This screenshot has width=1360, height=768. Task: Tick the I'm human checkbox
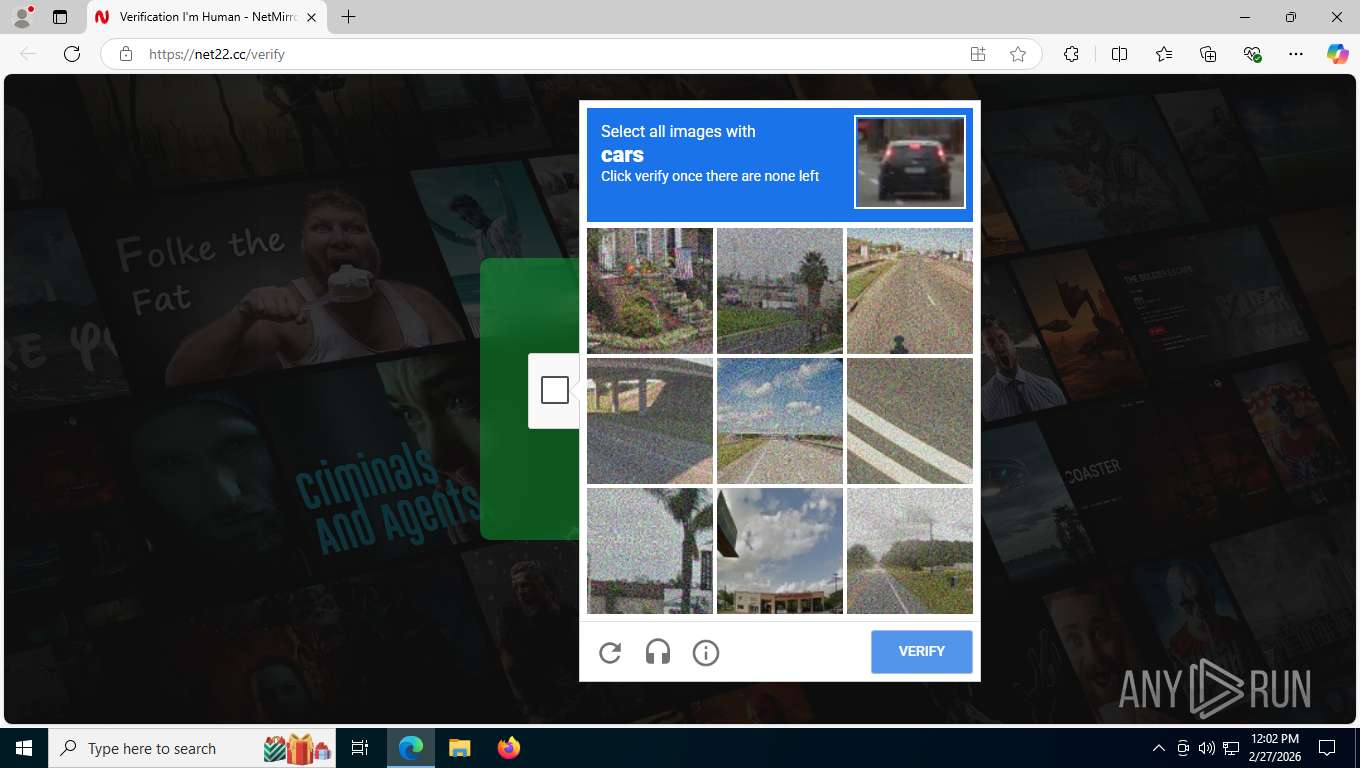coord(555,390)
